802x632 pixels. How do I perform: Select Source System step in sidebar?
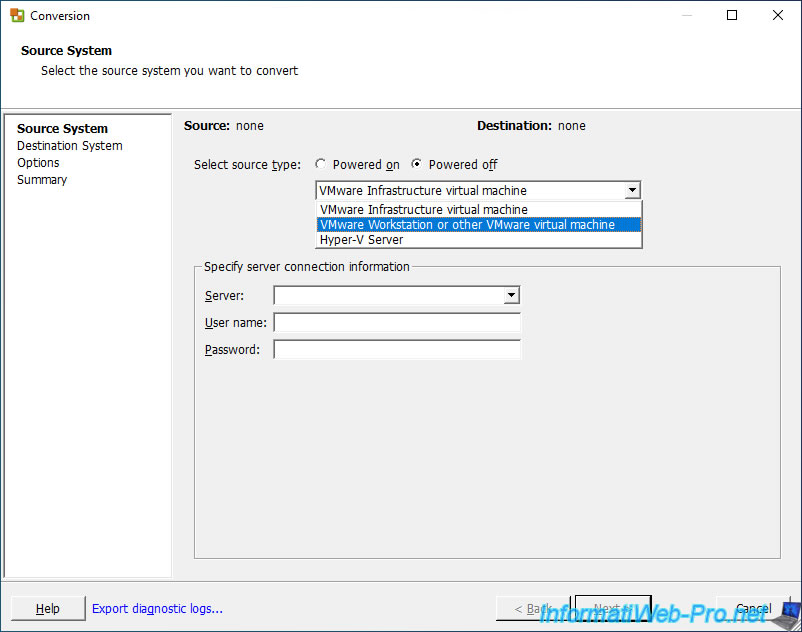(x=62, y=128)
